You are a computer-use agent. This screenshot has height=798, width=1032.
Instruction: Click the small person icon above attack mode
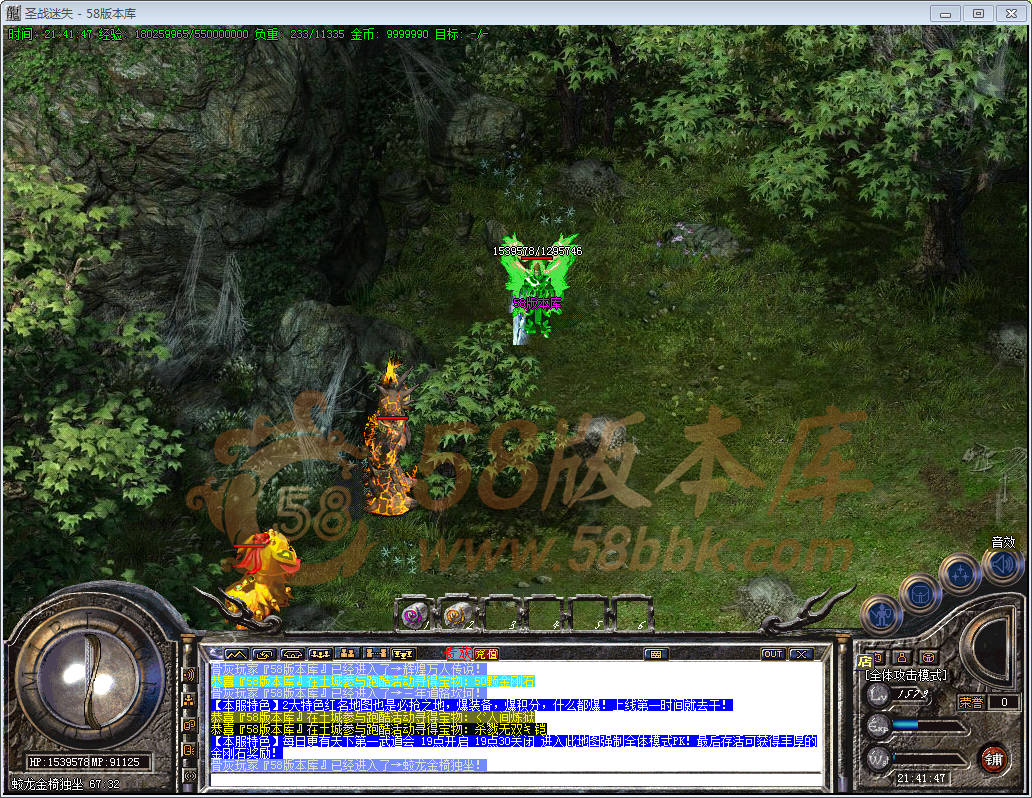pyautogui.click(x=902, y=657)
